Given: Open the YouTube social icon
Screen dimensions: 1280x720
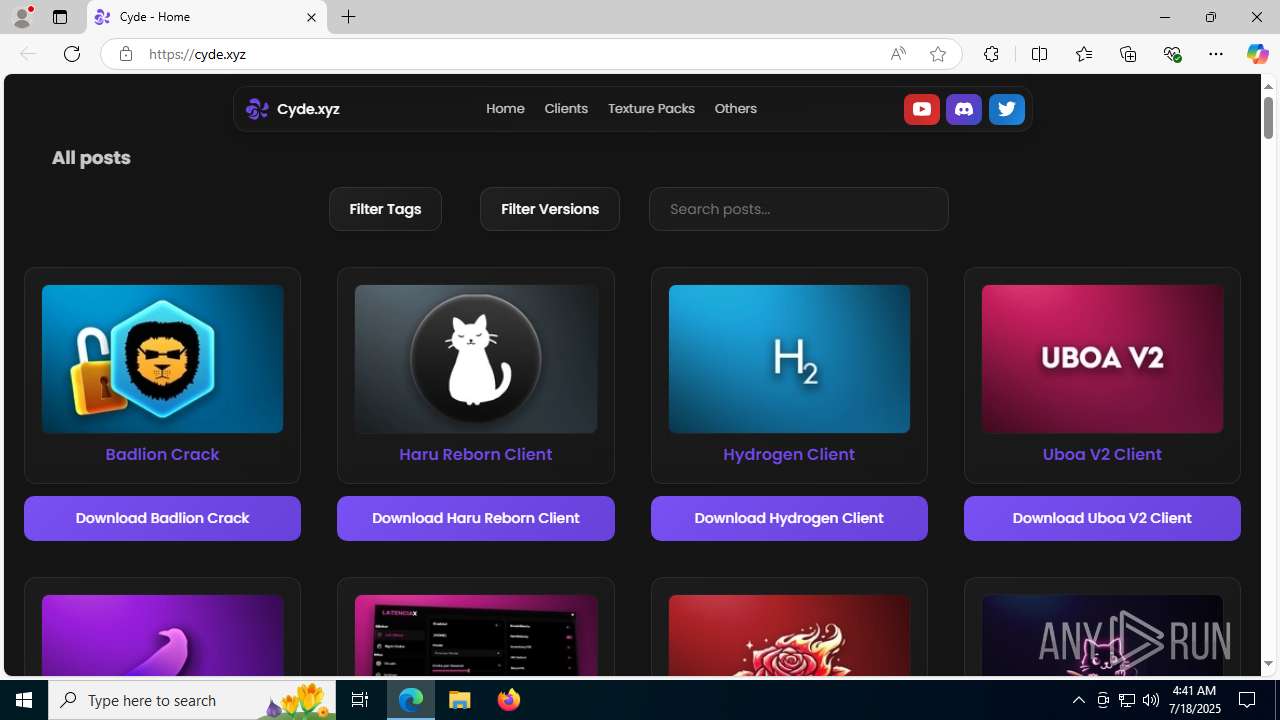Looking at the screenshot, I should point(921,109).
